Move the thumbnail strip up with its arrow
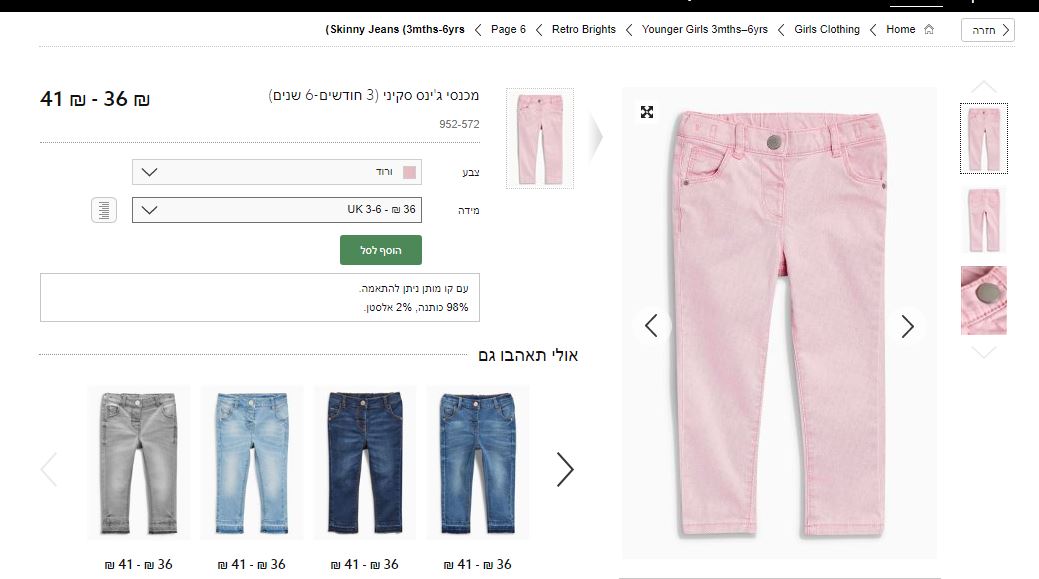1039x579 pixels. pyautogui.click(x=983, y=87)
